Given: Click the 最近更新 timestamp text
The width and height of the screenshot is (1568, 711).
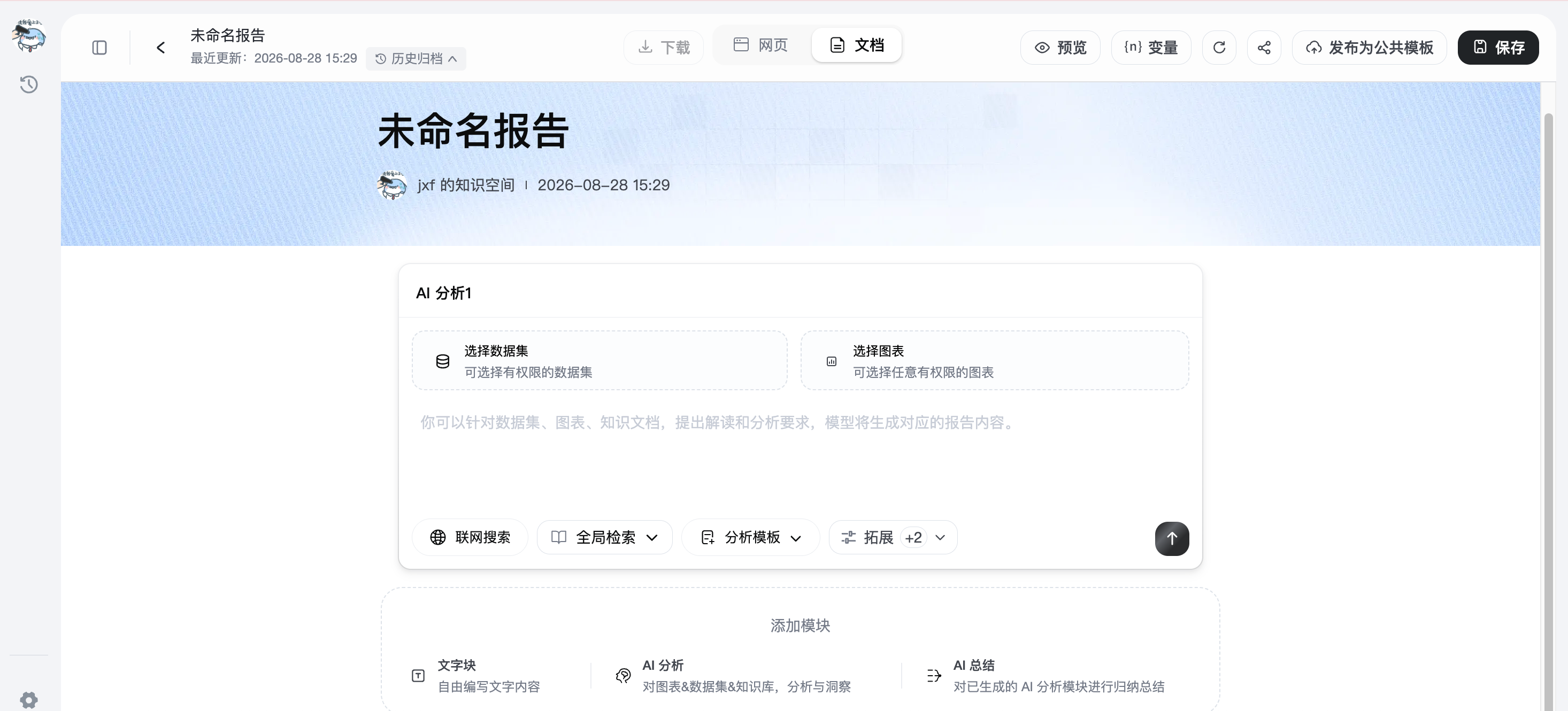Looking at the screenshot, I should [274, 58].
